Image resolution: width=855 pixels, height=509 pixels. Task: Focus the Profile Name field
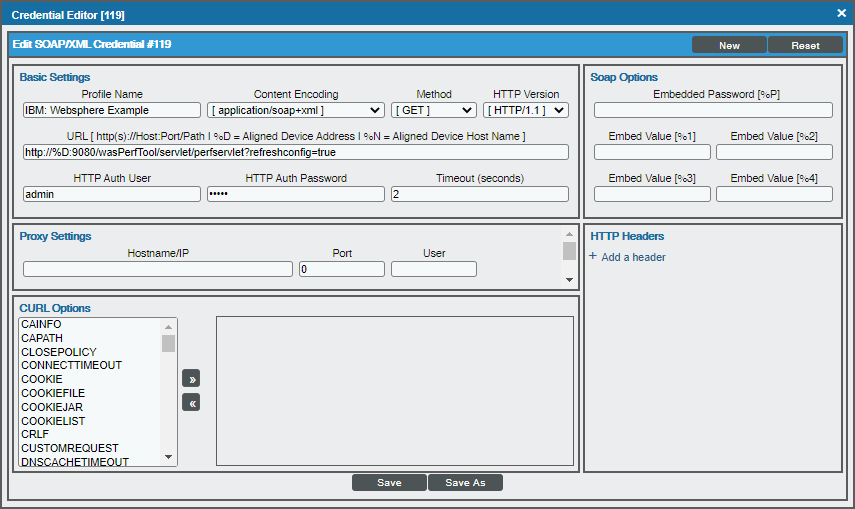[112, 110]
